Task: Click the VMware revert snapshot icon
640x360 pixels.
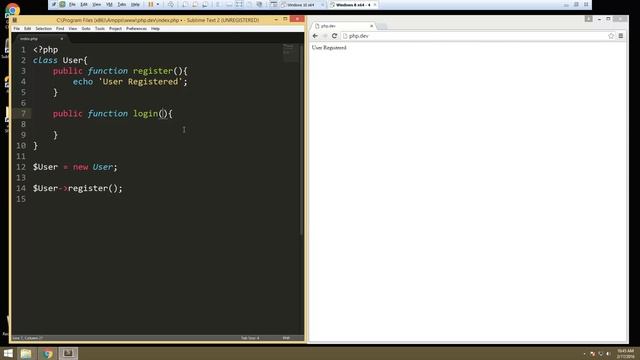Action: 195,4
